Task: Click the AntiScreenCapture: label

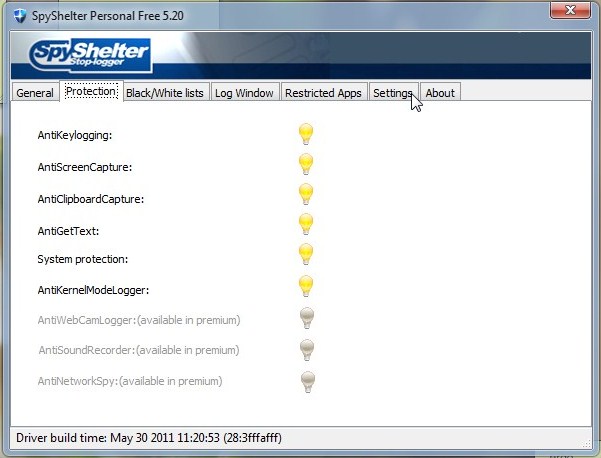Action: coord(85,167)
